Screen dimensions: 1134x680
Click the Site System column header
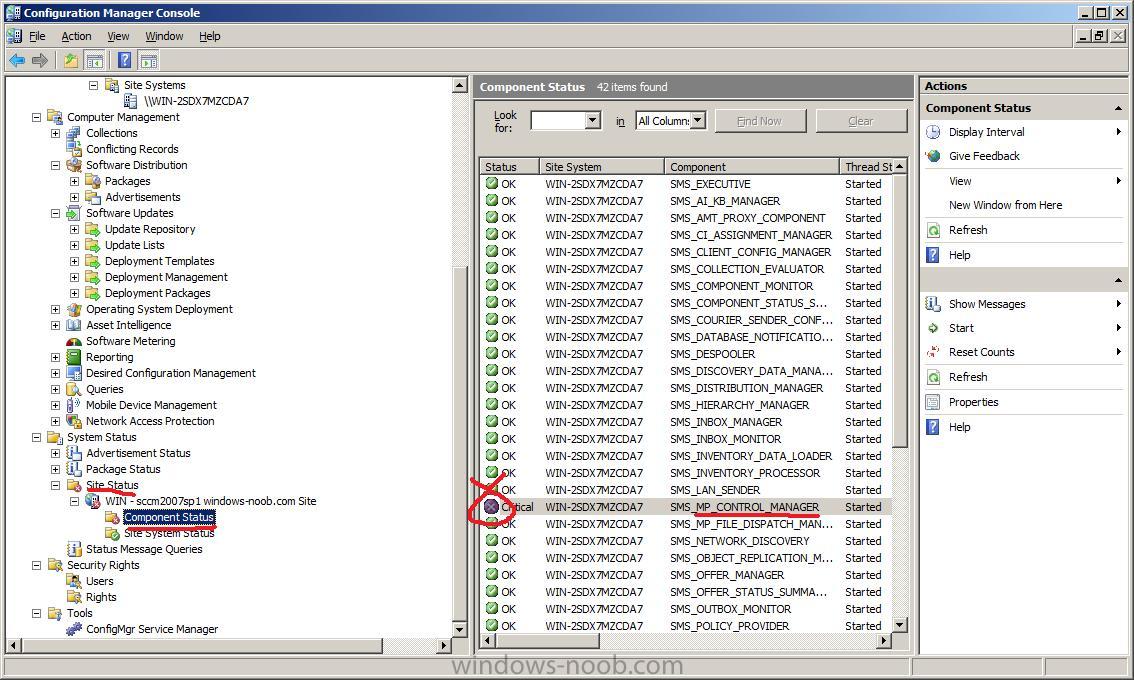pos(602,166)
